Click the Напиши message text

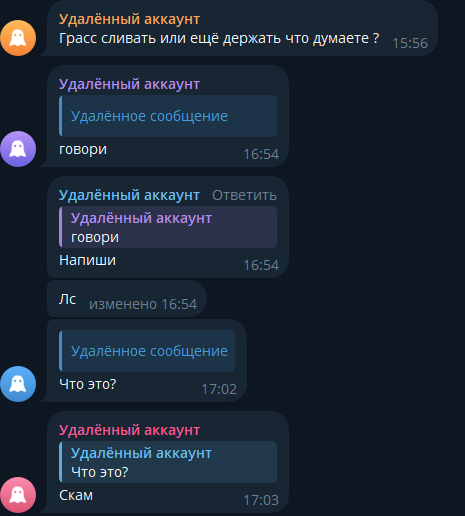(x=87, y=260)
